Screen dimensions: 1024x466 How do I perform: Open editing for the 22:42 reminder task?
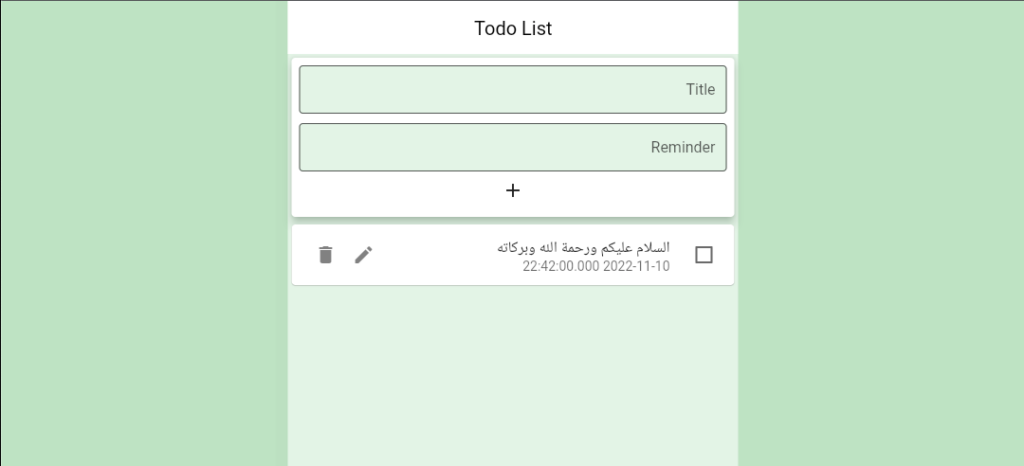[364, 255]
